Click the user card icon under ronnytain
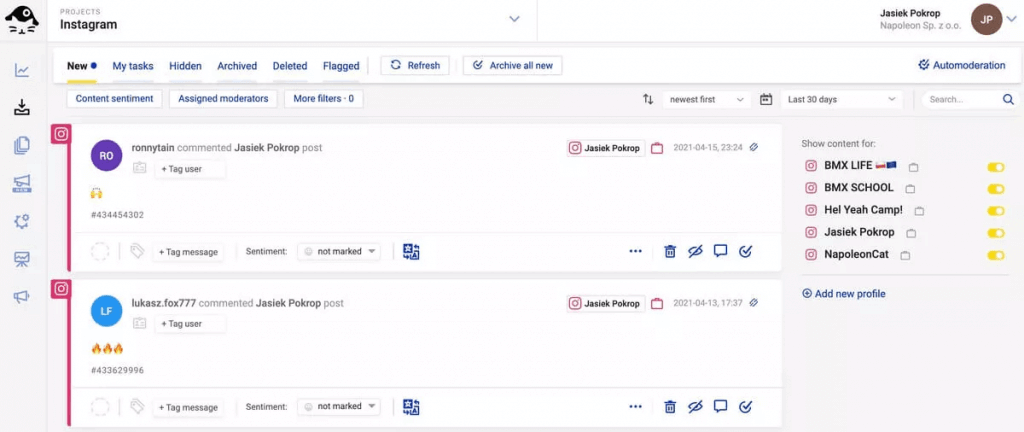This screenshot has height=432, width=1024. (x=139, y=168)
